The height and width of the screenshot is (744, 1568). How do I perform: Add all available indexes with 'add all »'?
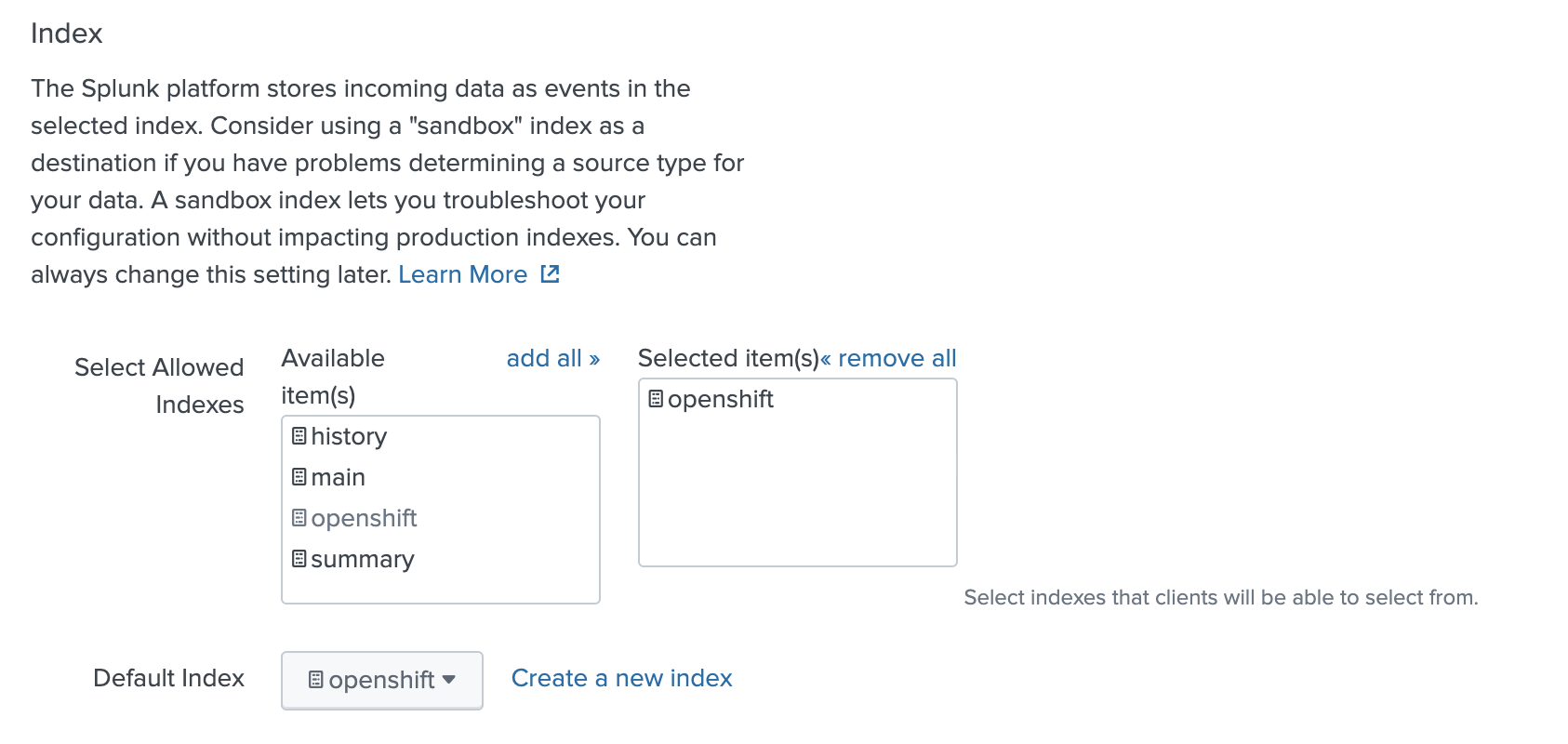point(552,358)
